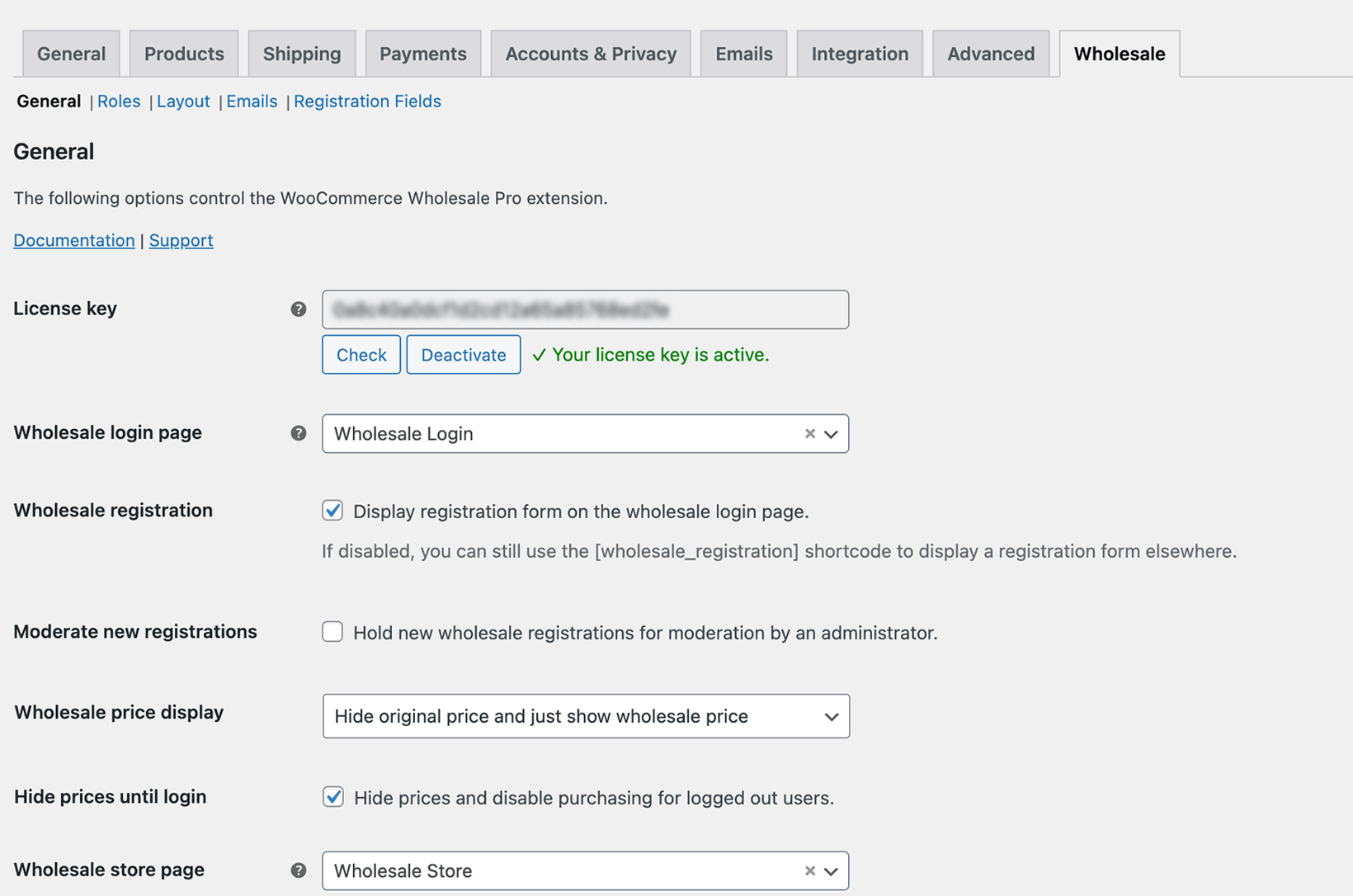The image size is (1353, 896).
Task: Disable the wholesale registration form display
Action: click(332, 511)
